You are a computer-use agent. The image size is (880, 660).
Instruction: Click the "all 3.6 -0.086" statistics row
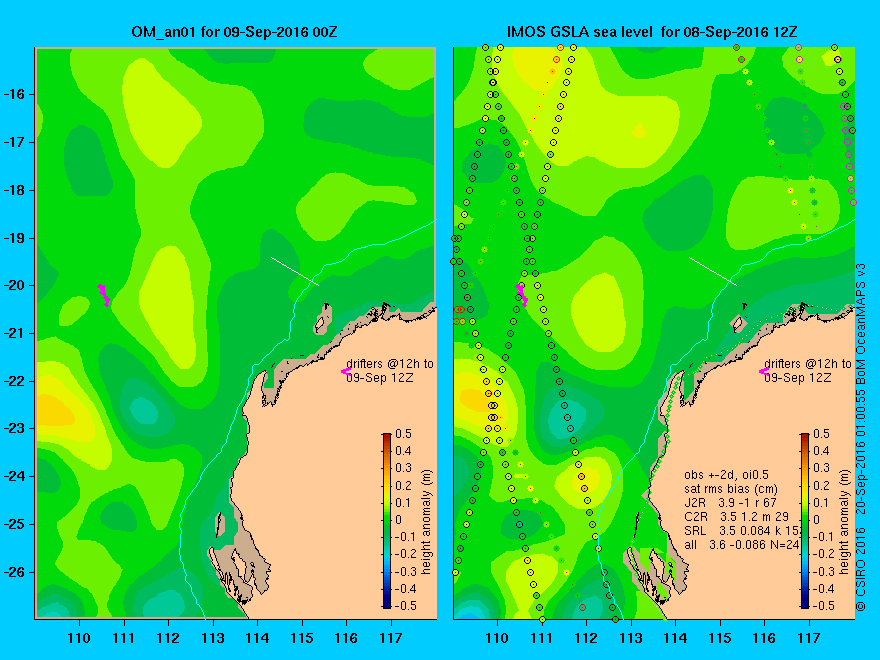tap(741, 544)
